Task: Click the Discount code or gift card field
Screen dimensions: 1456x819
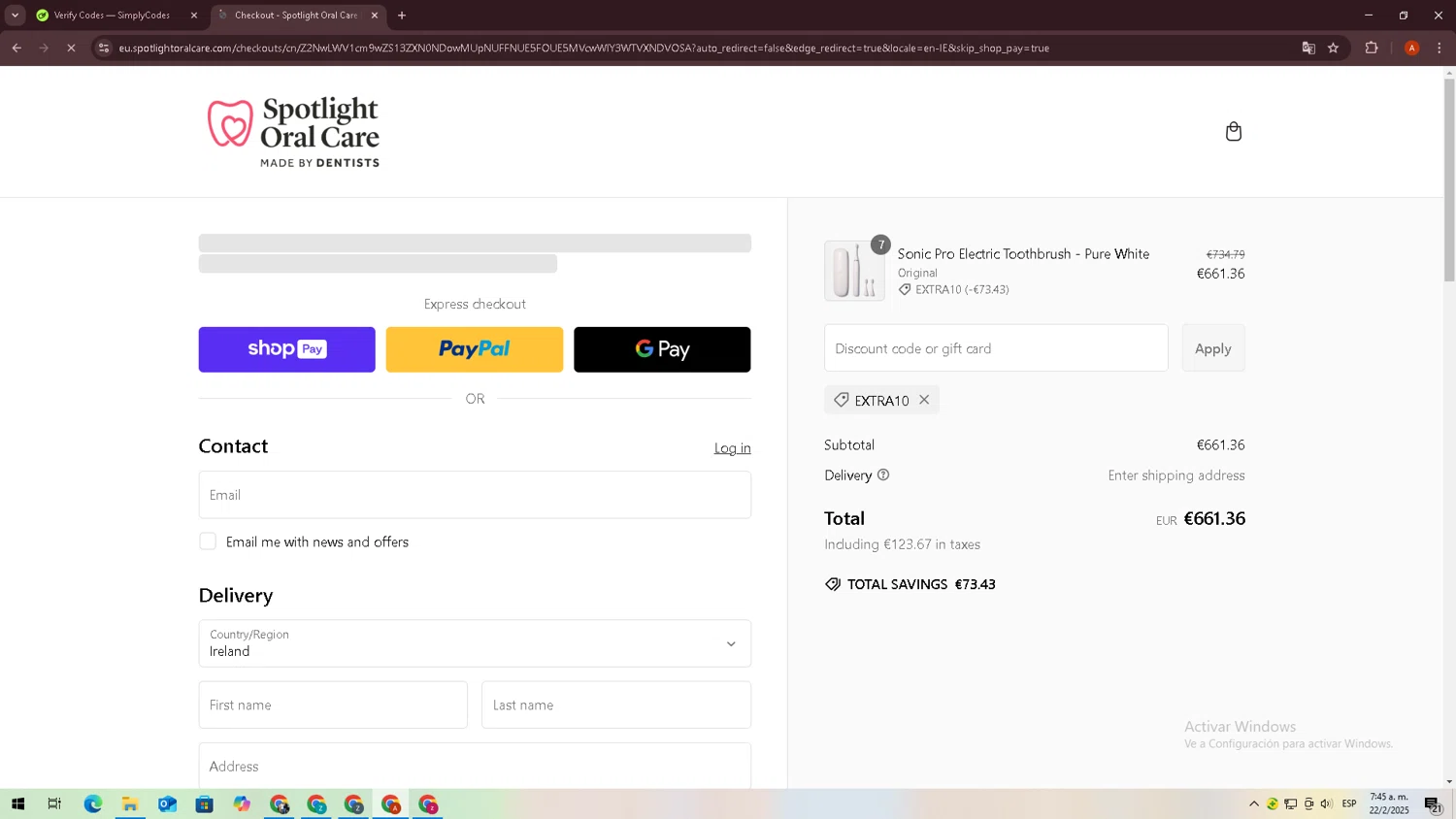Action: (x=996, y=348)
